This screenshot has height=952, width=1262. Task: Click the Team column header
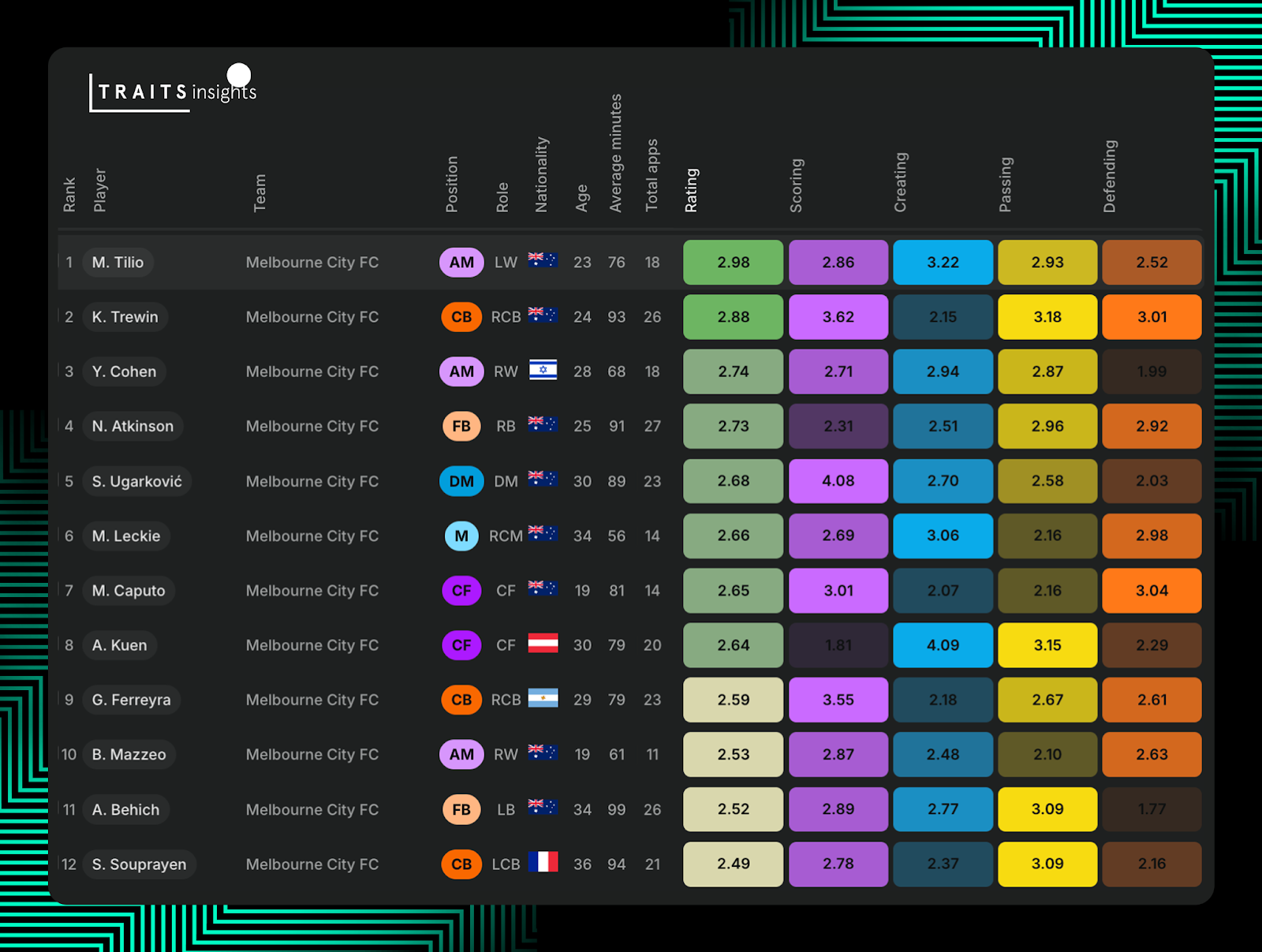[x=259, y=193]
